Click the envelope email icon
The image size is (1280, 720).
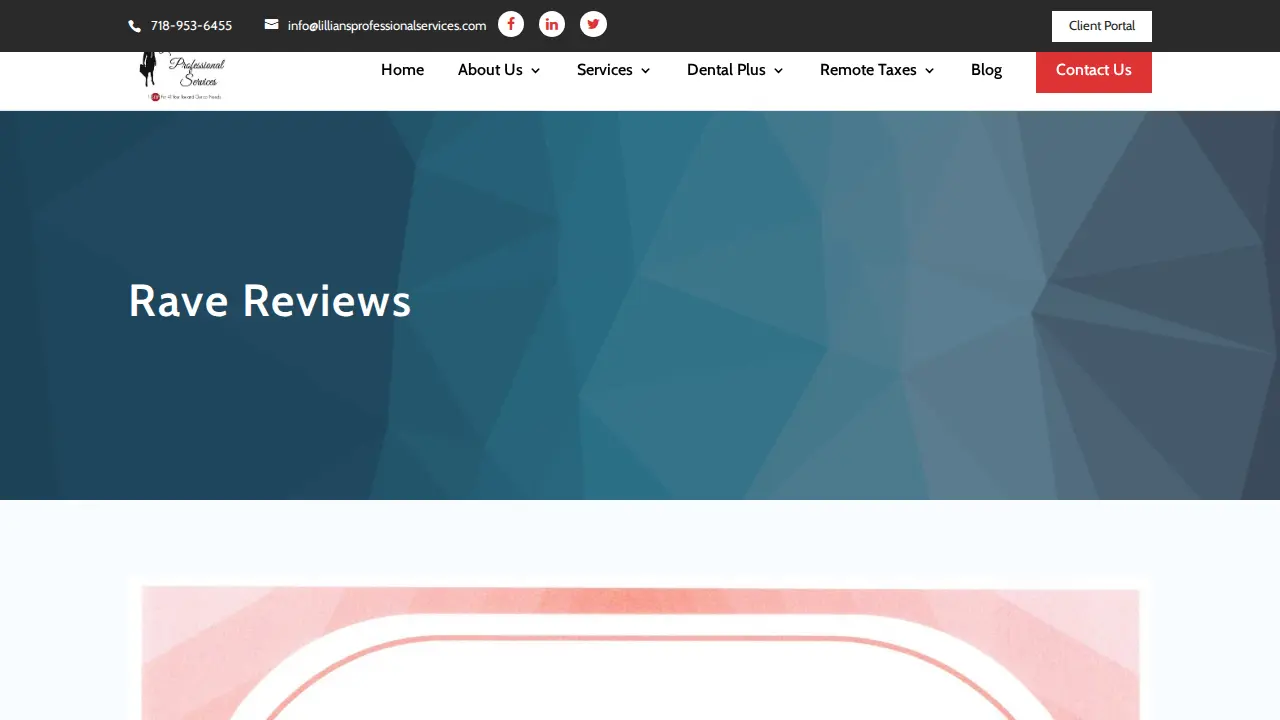[x=271, y=25]
